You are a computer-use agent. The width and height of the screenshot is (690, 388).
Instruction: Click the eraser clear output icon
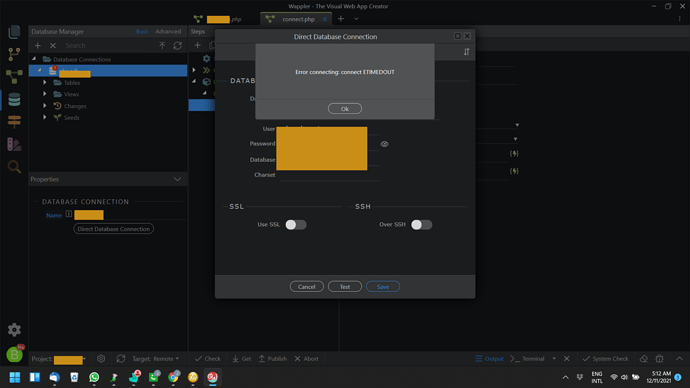tap(644, 359)
